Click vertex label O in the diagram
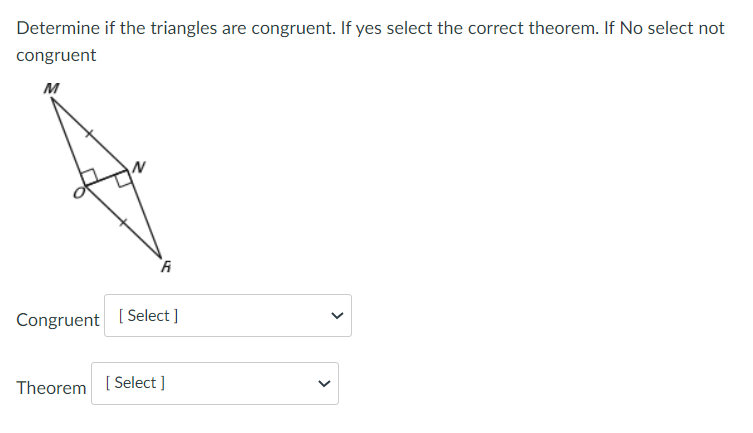 [x=76, y=191]
